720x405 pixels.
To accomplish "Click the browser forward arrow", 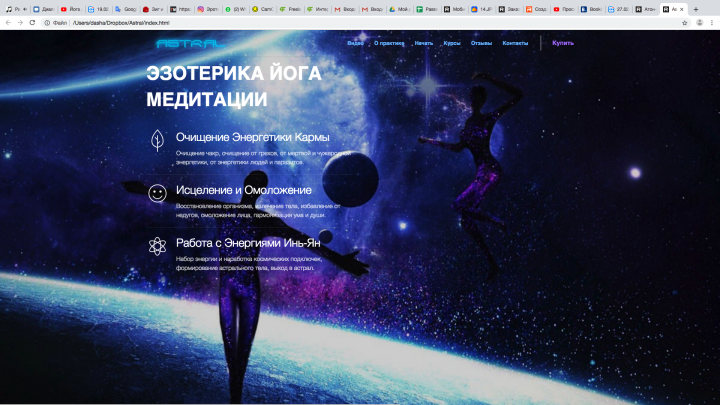I will (20, 22).
